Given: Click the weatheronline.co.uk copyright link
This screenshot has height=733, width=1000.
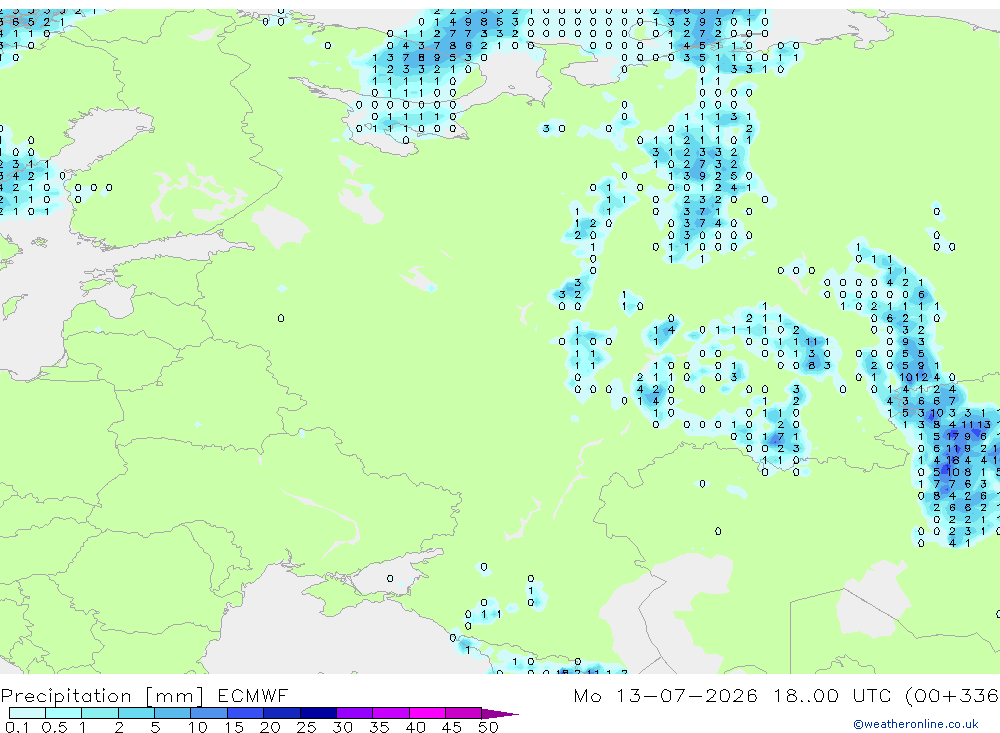Looking at the screenshot, I should click(x=915, y=724).
